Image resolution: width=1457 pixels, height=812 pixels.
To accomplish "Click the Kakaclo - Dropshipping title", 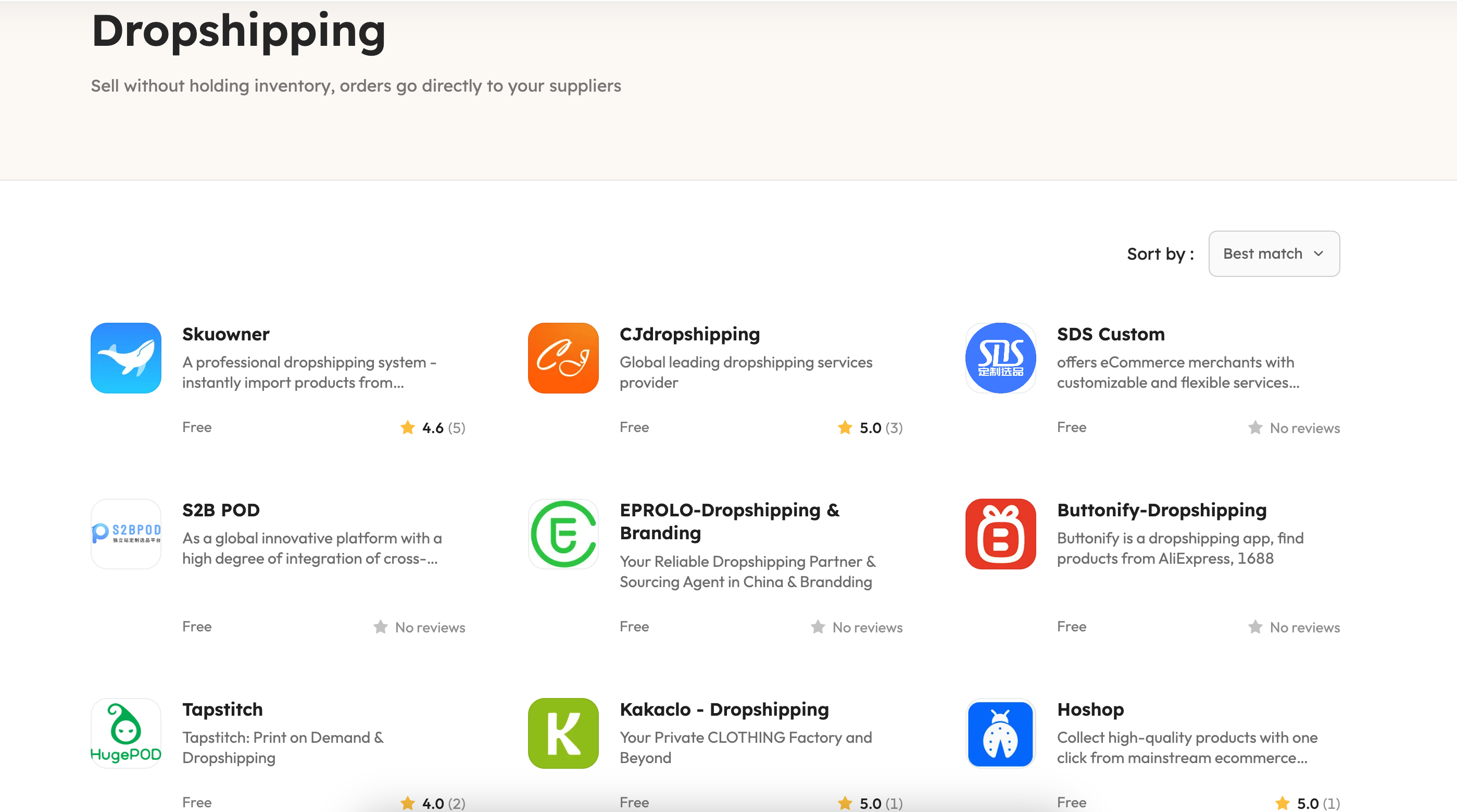I will coord(724,709).
